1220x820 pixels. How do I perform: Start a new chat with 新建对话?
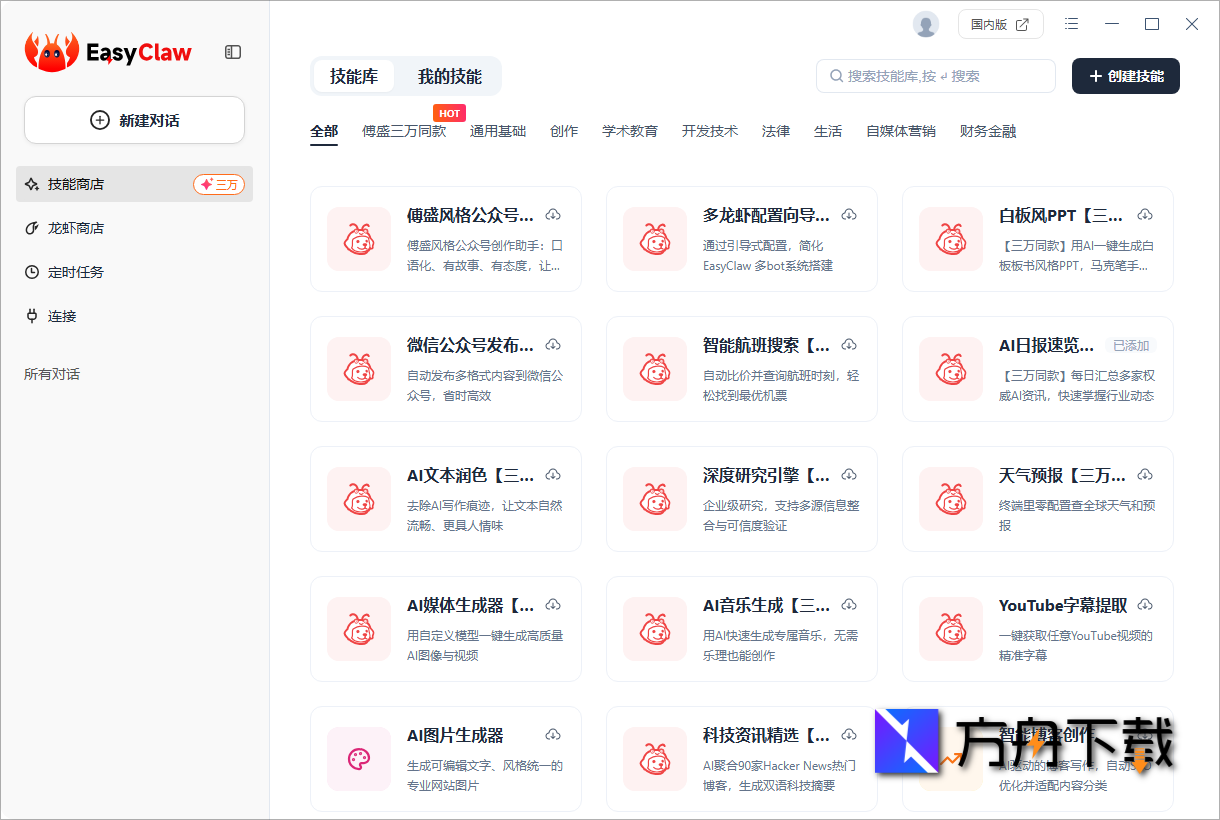tap(133, 119)
